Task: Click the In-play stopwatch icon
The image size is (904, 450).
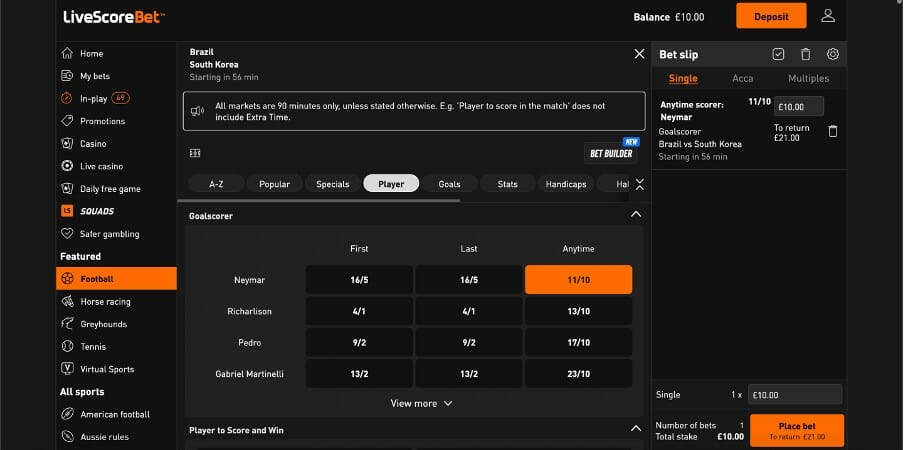Action: (67, 99)
